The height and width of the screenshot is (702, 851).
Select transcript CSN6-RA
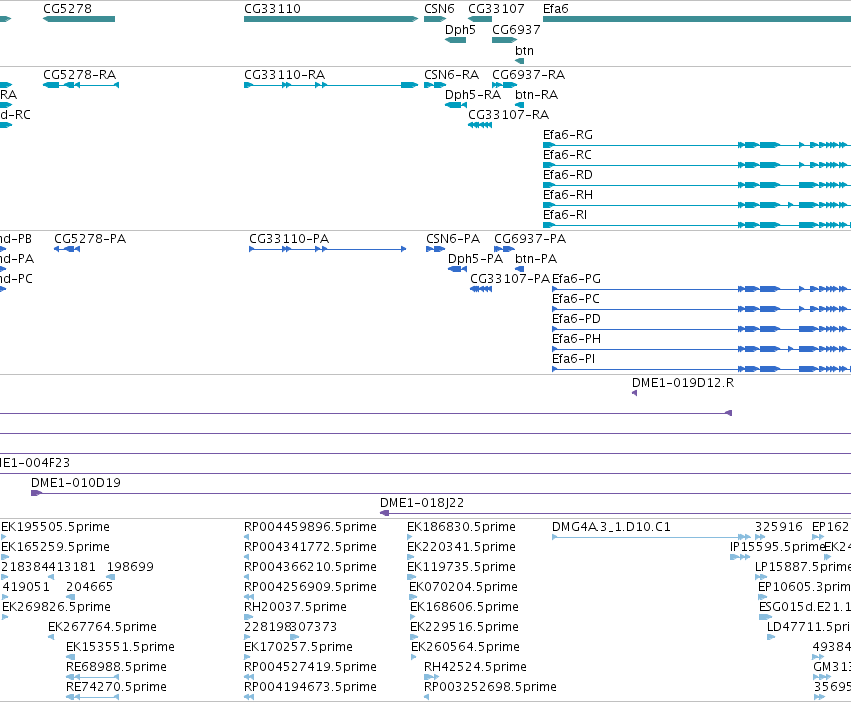[x=452, y=74]
